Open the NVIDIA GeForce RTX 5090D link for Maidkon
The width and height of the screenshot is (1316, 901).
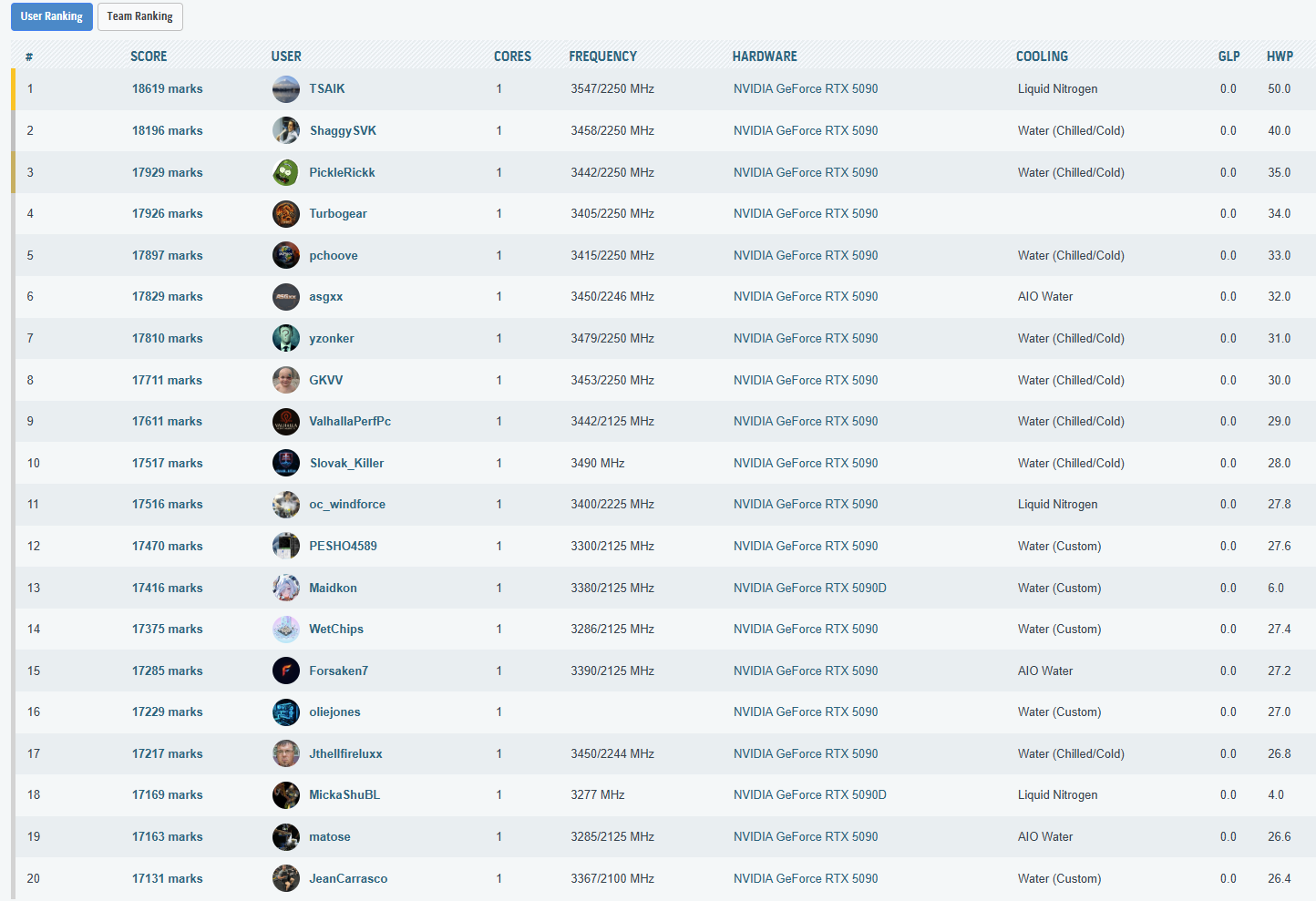coord(809,589)
